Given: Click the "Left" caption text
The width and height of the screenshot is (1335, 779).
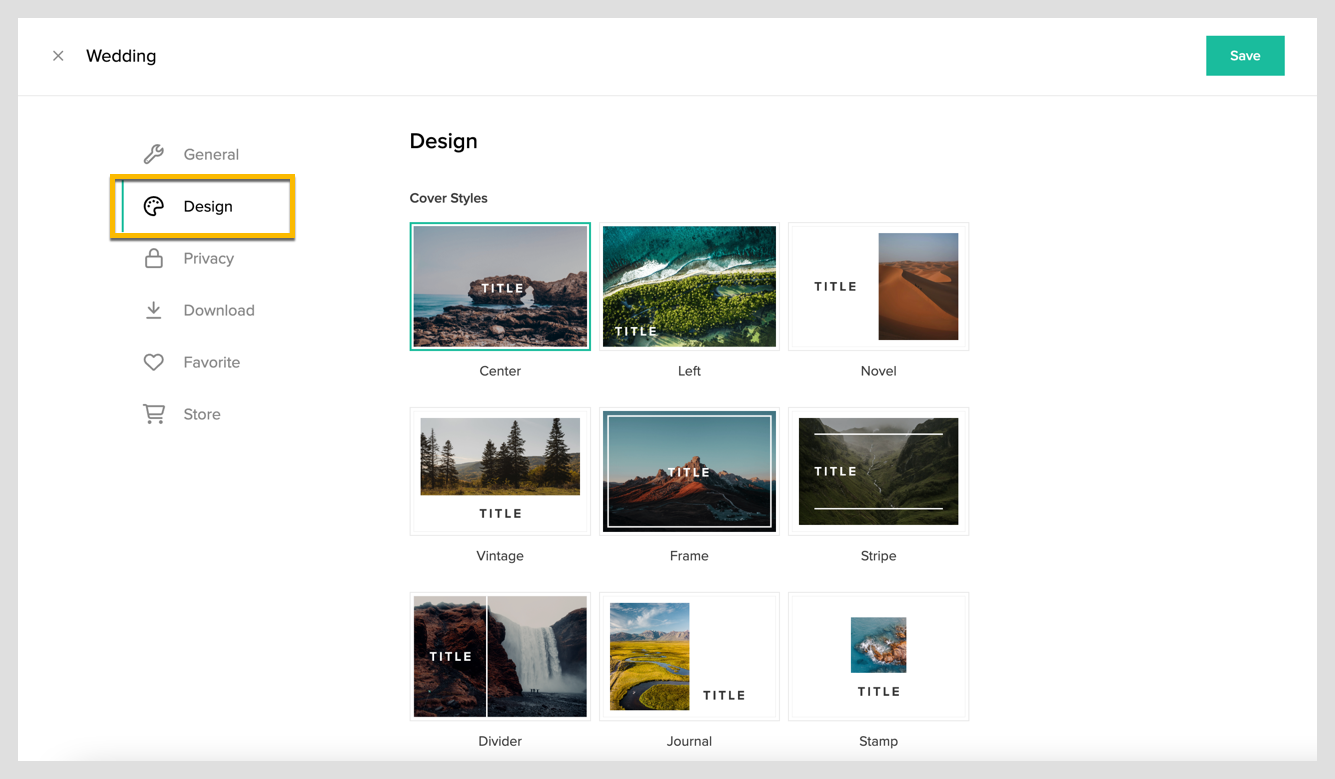Looking at the screenshot, I should 689,371.
